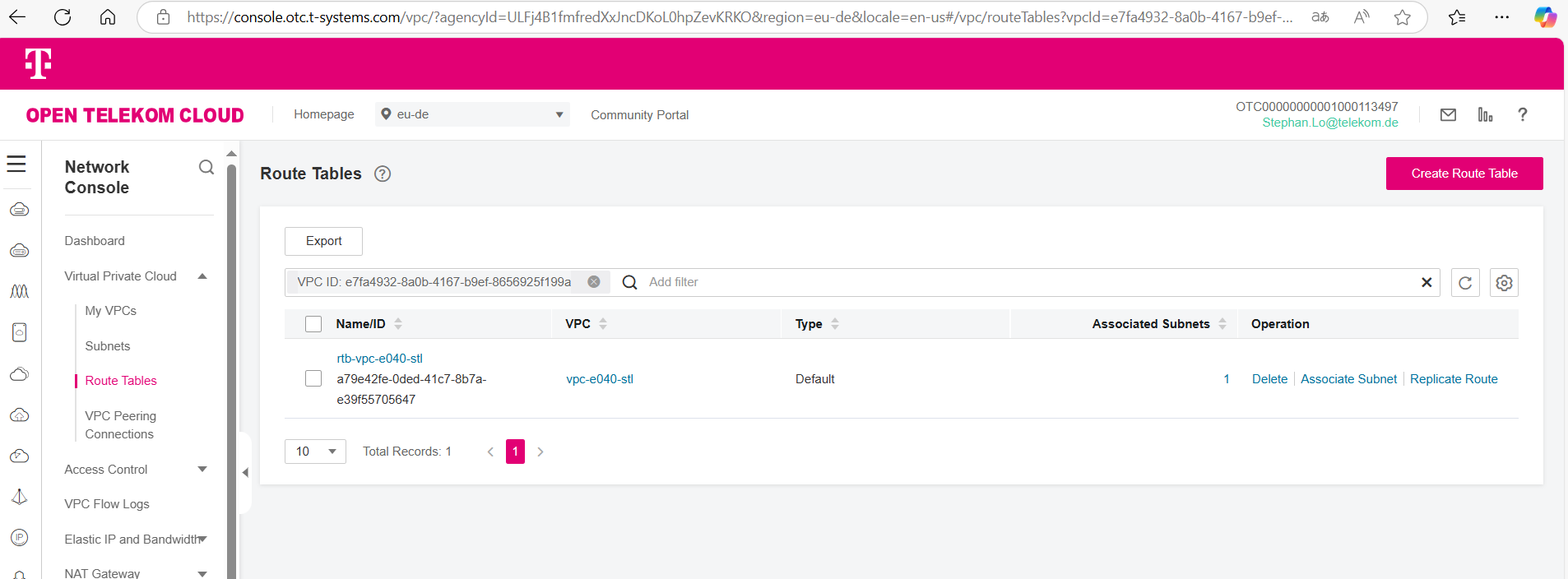Open the bar chart monitoring icon
Viewport: 1568px width, 579px height.
(1485, 115)
